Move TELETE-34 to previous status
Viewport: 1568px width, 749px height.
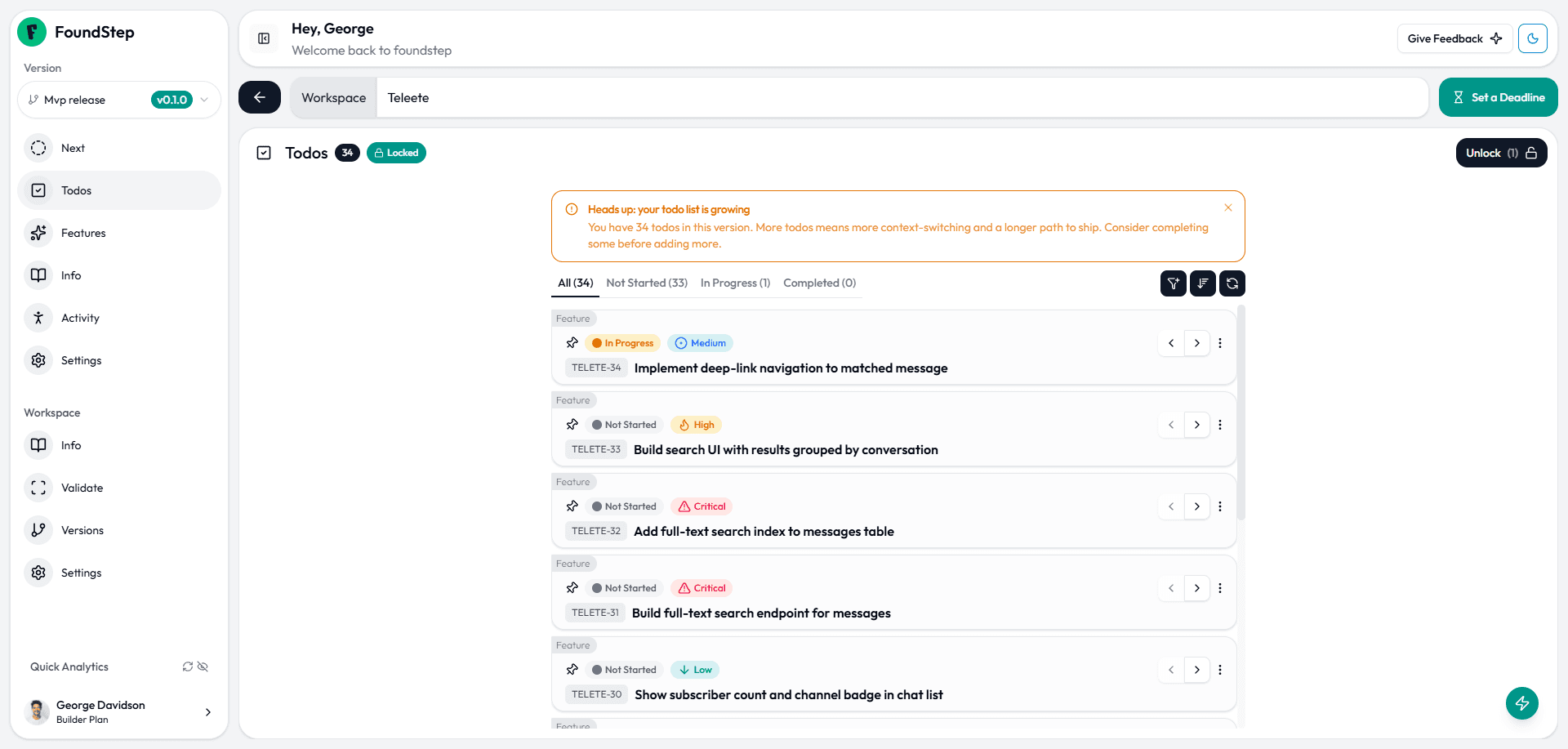(1171, 343)
